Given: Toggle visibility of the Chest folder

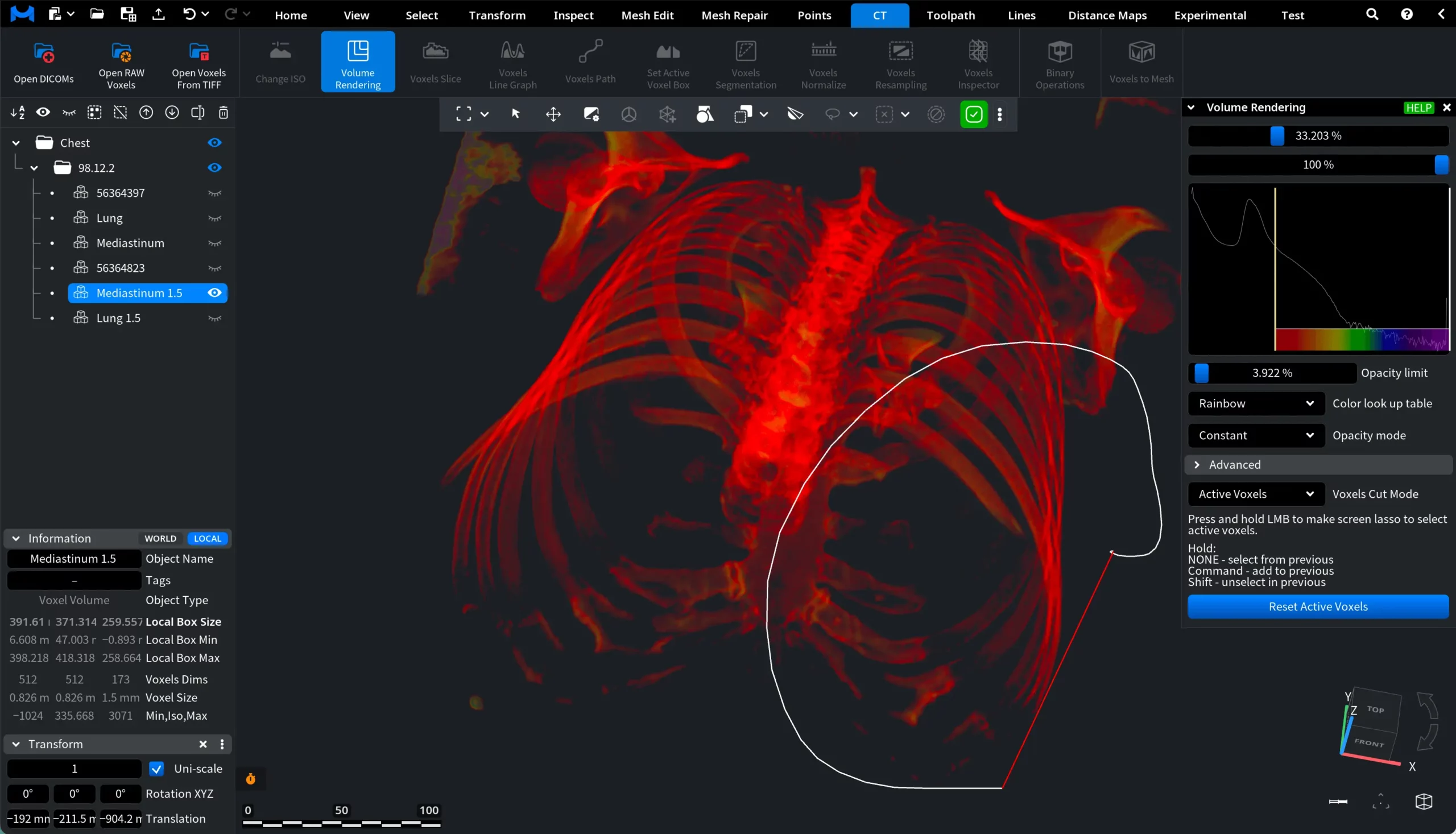Looking at the screenshot, I should (215, 143).
